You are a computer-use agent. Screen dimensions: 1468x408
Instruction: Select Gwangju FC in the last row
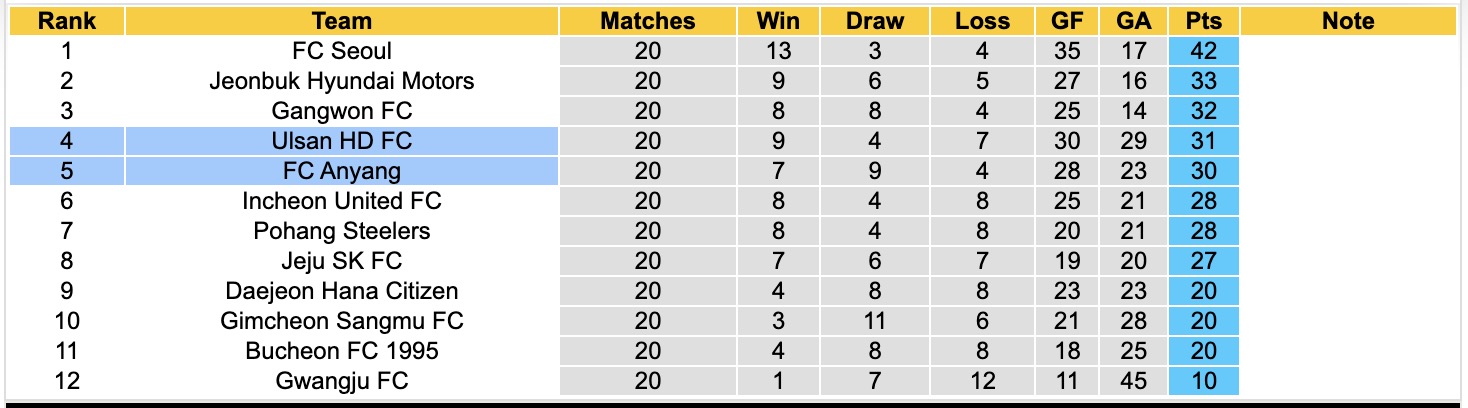point(342,381)
